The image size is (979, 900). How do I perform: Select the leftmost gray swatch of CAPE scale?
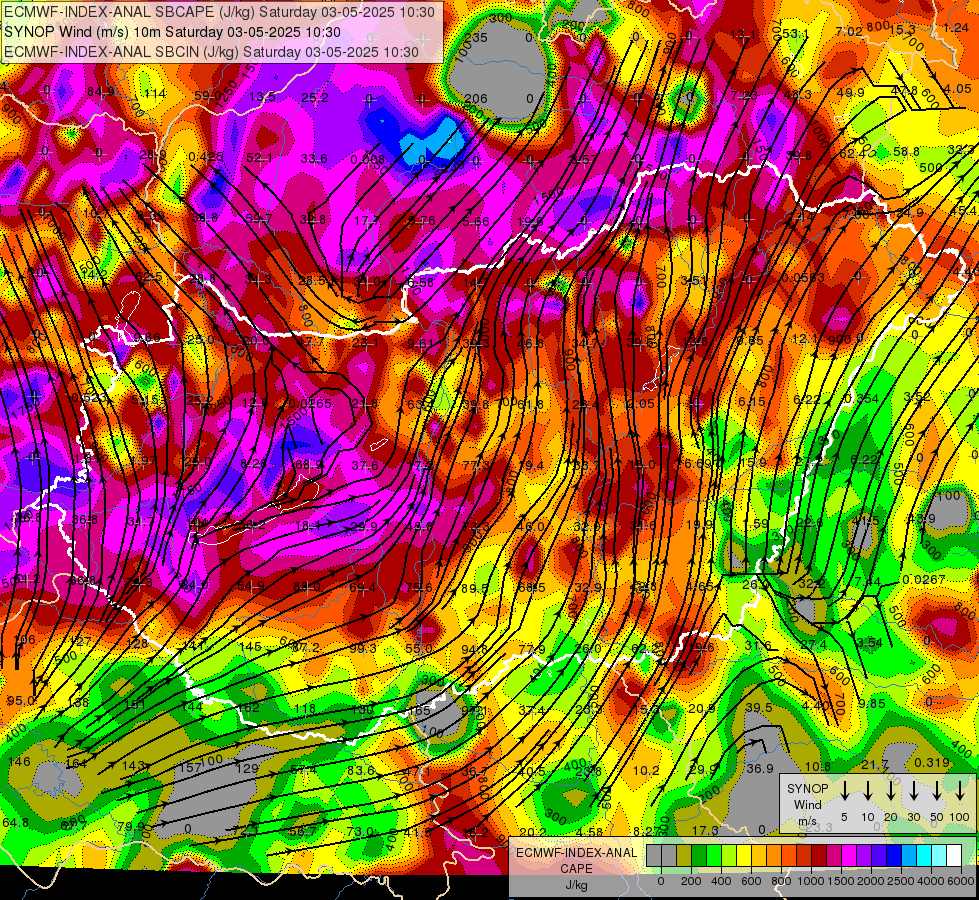pyautogui.click(x=654, y=855)
